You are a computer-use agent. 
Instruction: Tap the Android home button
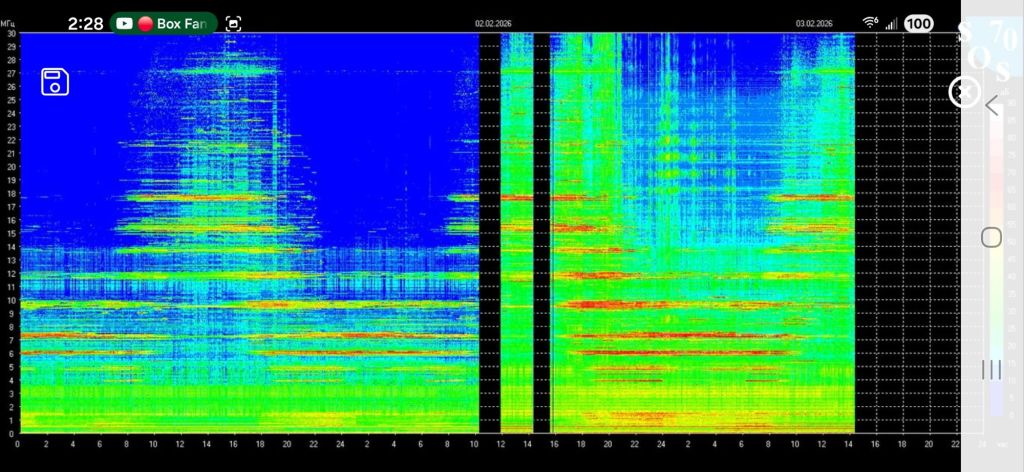990,237
